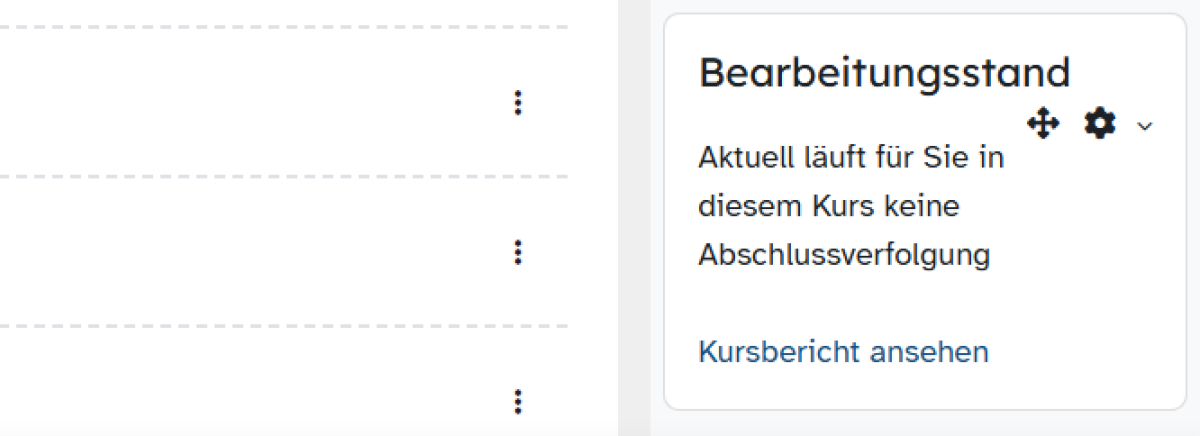The width and height of the screenshot is (1200, 436).
Task: Open the gear settings of Bearbeitungsstand block
Action: point(1100,125)
